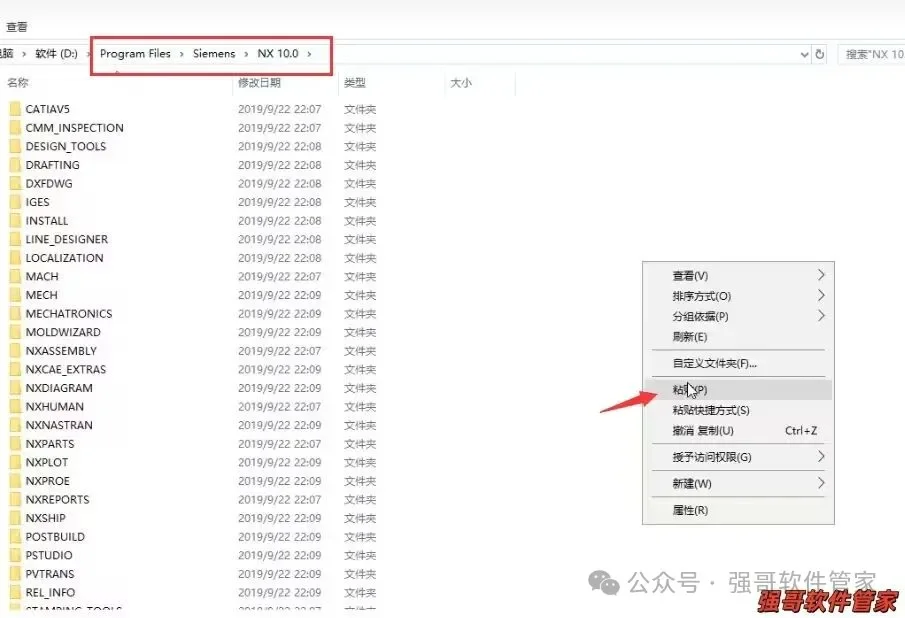
Task: Select the DRAFTING folder icon
Action: 15,165
